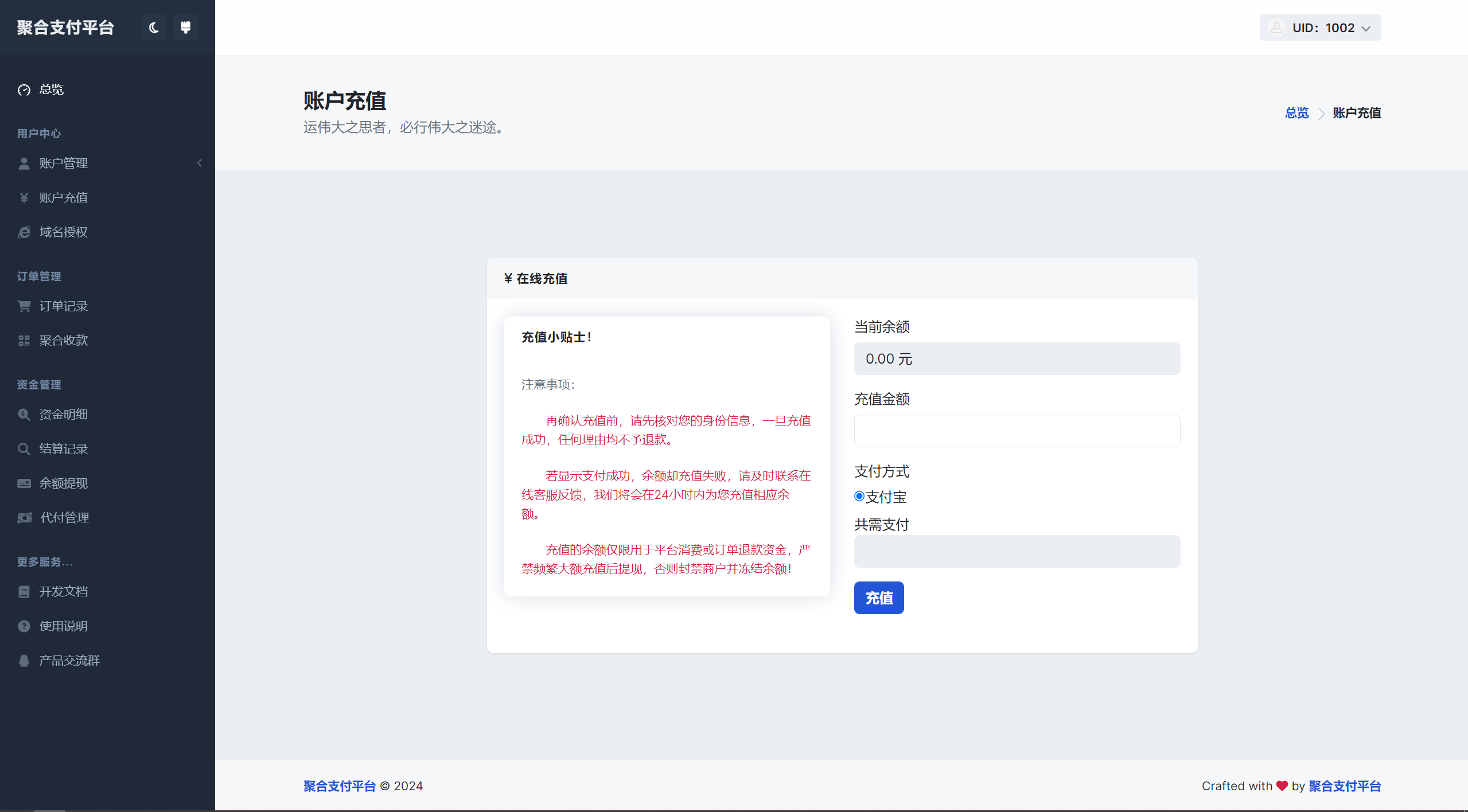Click the grid icon beside 聚合收款
This screenshot has width=1468, height=812.
tap(24, 339)
